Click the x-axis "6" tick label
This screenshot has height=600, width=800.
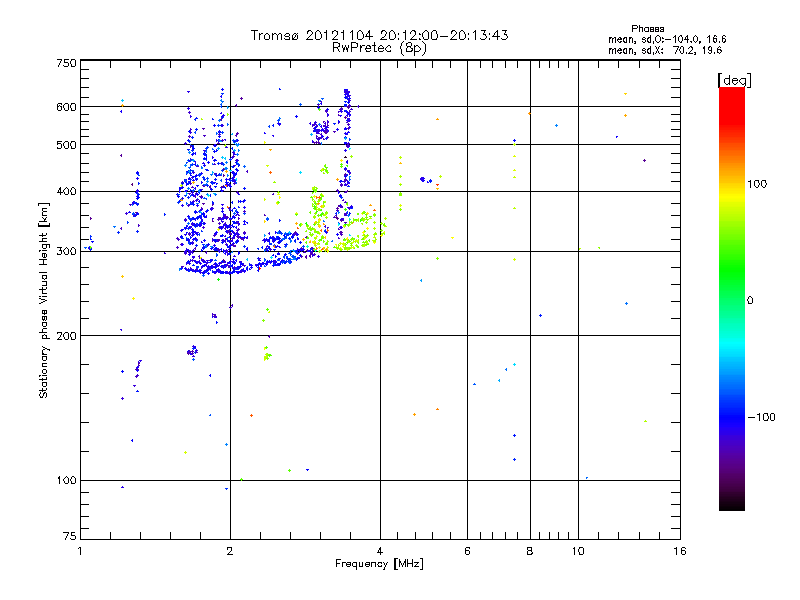click(467, 551)
